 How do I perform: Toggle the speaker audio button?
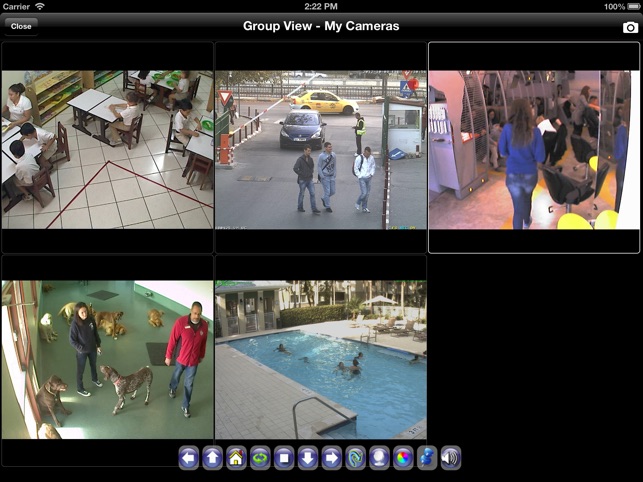point(450,458)
